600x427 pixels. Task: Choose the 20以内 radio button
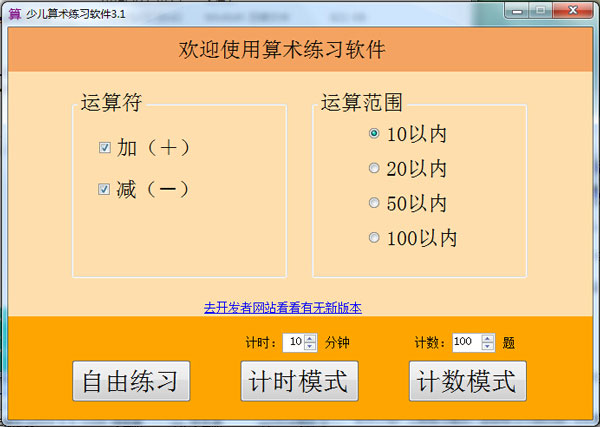tap(375, 168)
